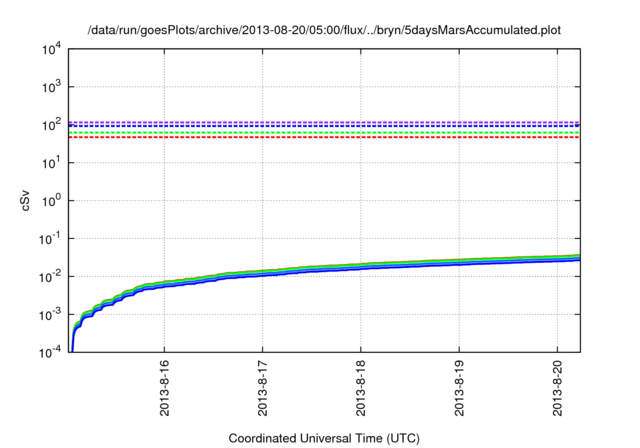Click the plot title file path text

click(x=324, y=30)
